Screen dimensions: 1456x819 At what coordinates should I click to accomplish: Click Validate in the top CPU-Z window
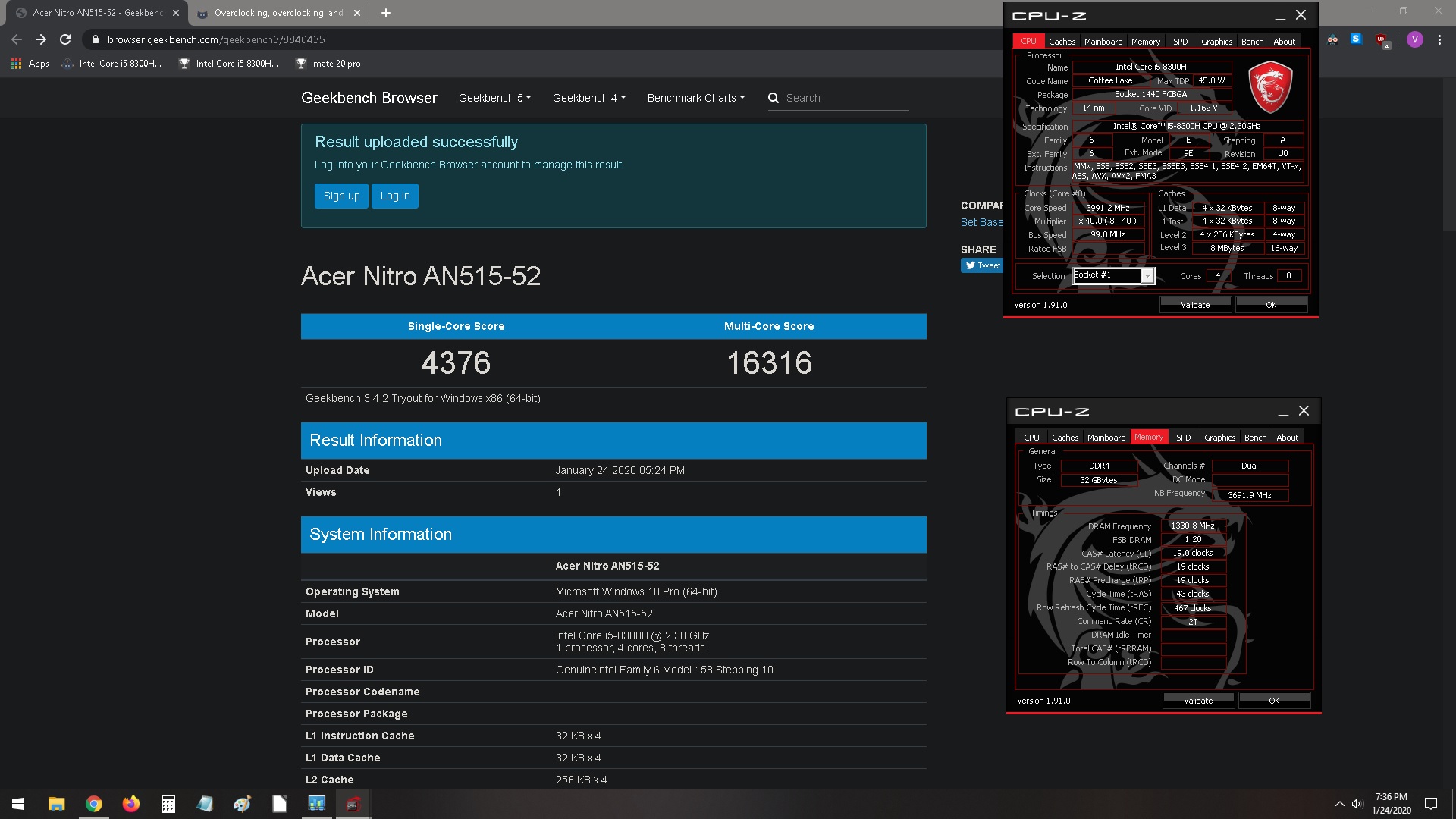point(1195,305)
